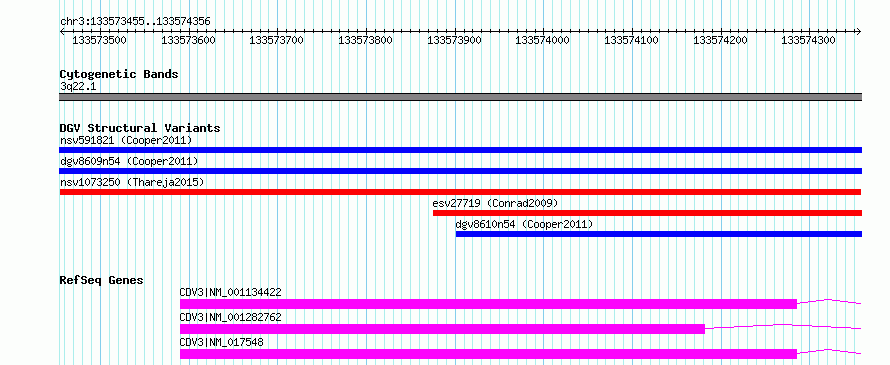Click the DGV Structural Variants track title
Screen dimensions: 890x365
click(140, 128)
